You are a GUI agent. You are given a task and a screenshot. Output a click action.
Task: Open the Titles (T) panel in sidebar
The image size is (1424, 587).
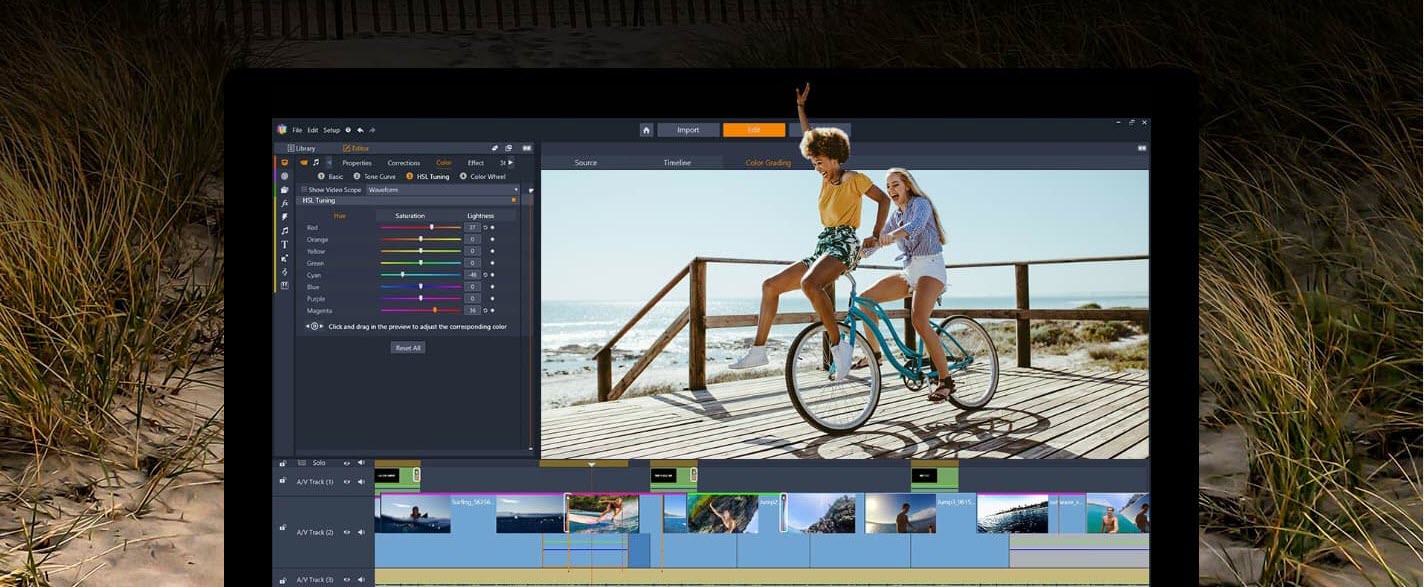coord(284,244)
